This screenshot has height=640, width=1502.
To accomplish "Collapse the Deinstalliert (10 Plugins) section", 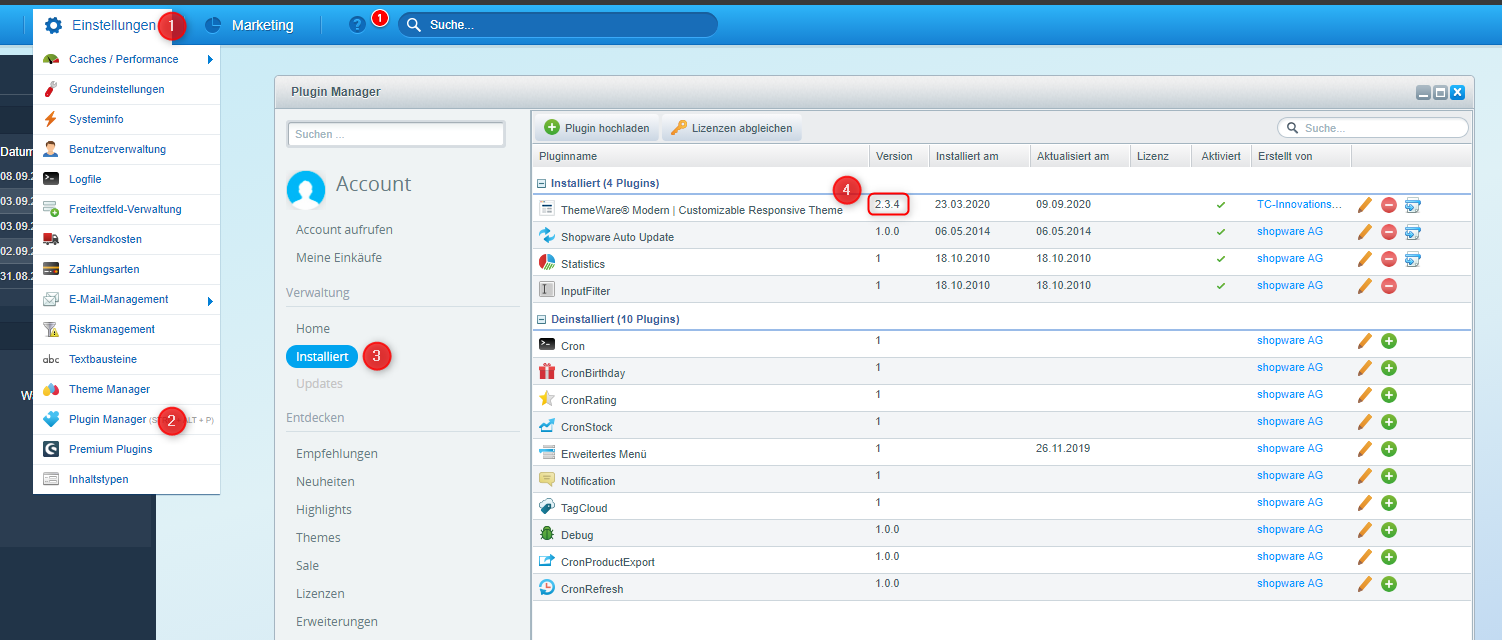I will coord(542,318).
